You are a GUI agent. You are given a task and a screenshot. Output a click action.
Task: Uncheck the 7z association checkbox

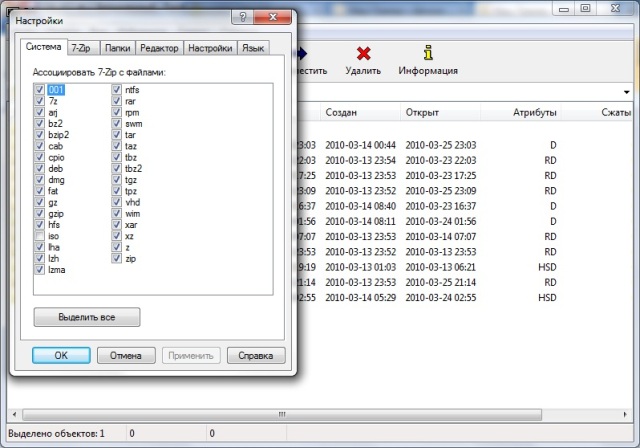(40, 101)
